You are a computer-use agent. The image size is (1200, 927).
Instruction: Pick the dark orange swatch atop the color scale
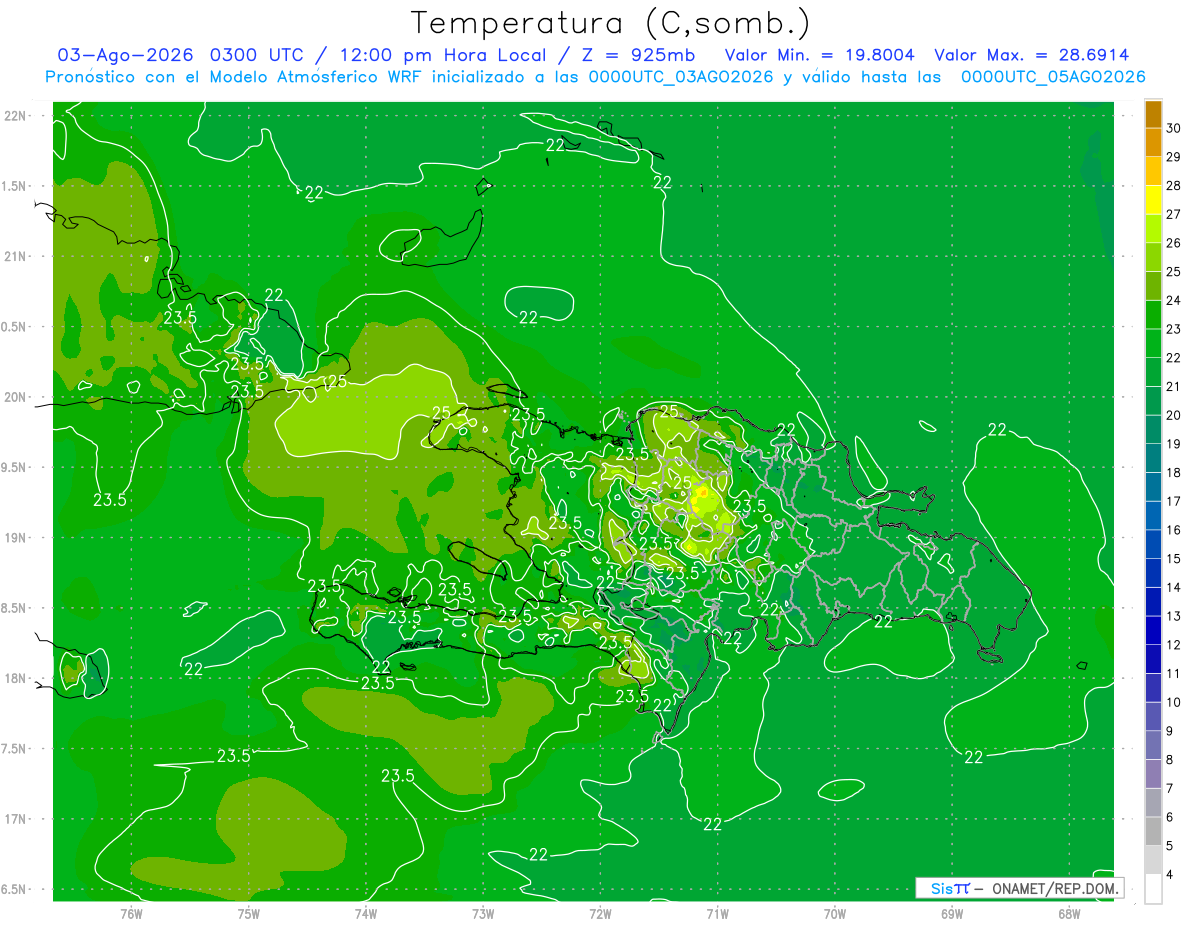pyautogui.click(x=1153, y=114)
